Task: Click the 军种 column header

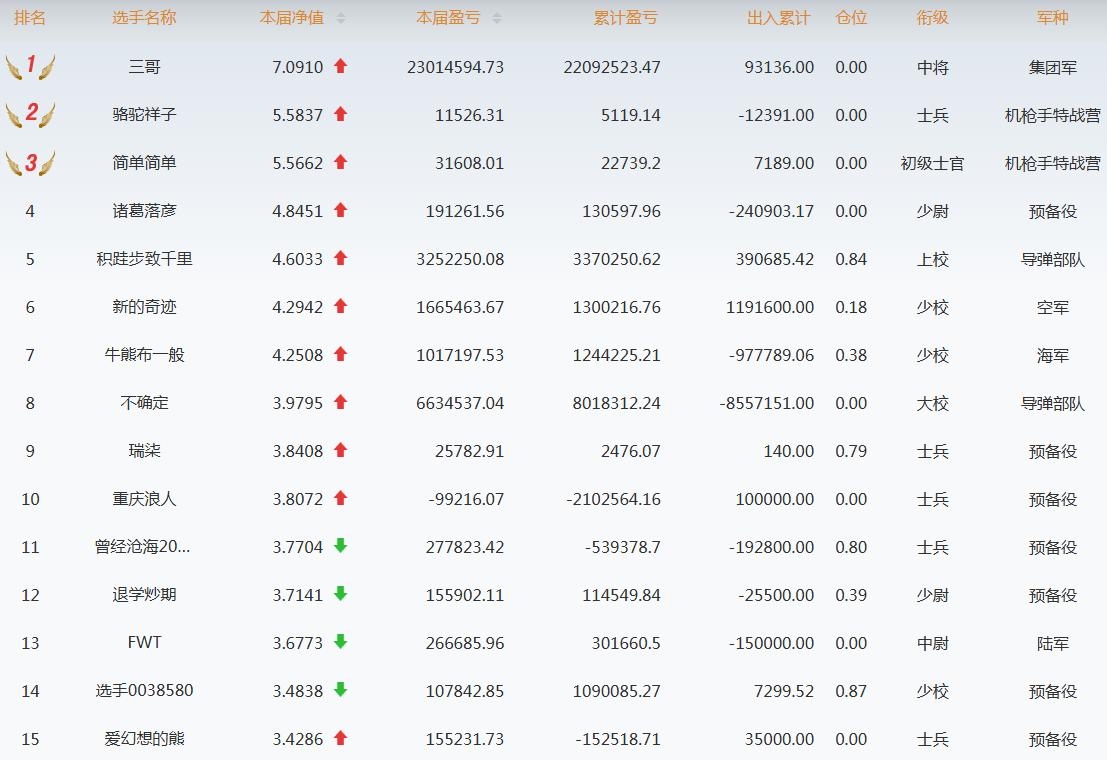Action: pos(1052,18)
